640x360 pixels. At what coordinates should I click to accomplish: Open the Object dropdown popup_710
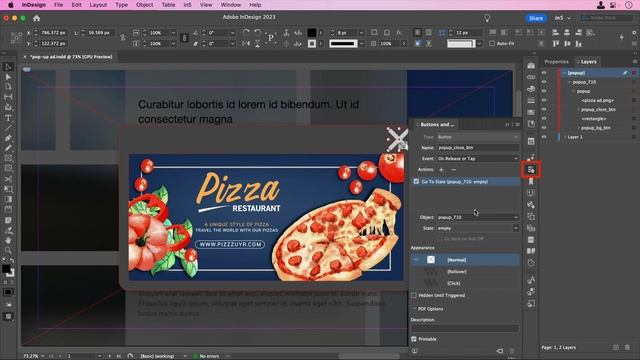coord(478,217)
